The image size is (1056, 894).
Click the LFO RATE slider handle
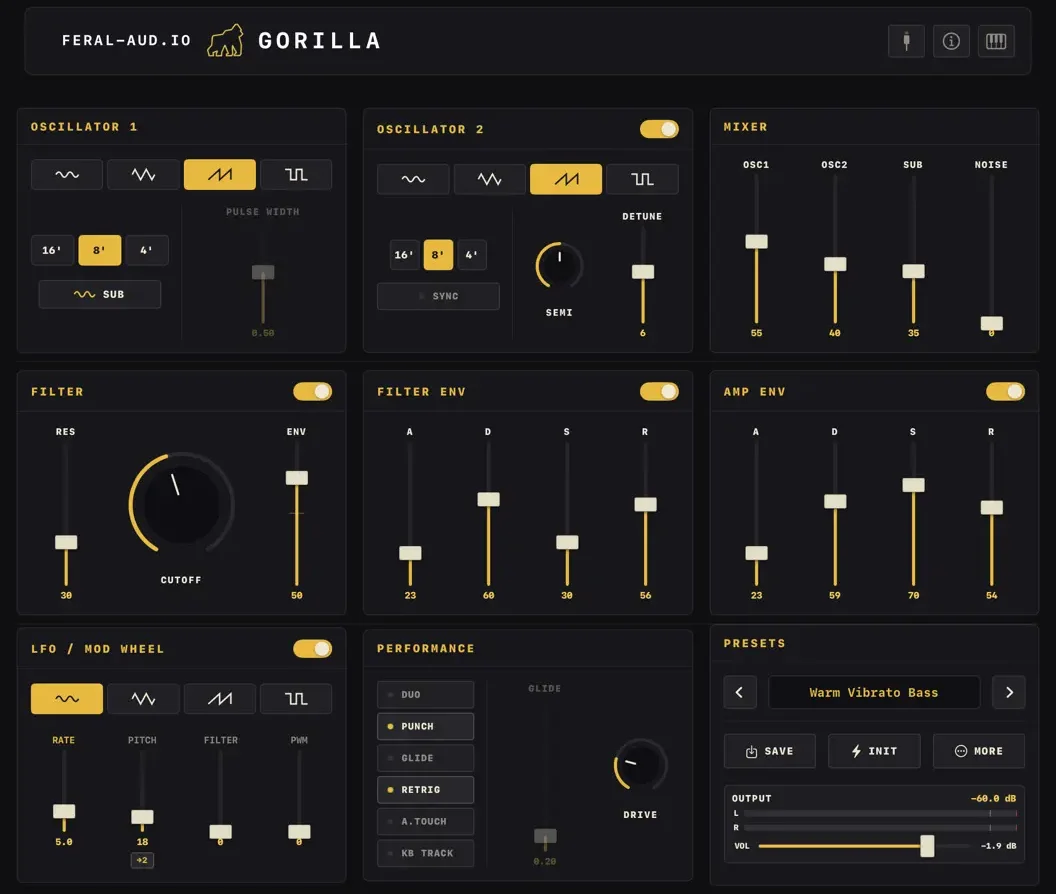coord(64,811)
